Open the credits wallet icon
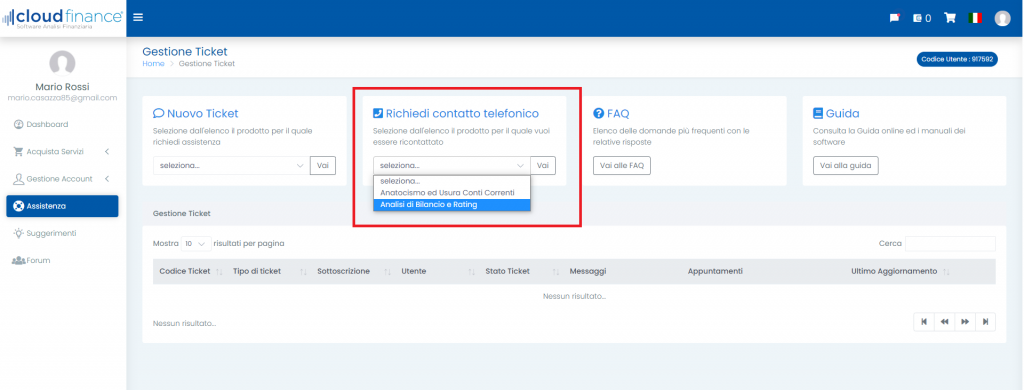The width and height of the screenshot is (1024, 390). tap(921, 18)
